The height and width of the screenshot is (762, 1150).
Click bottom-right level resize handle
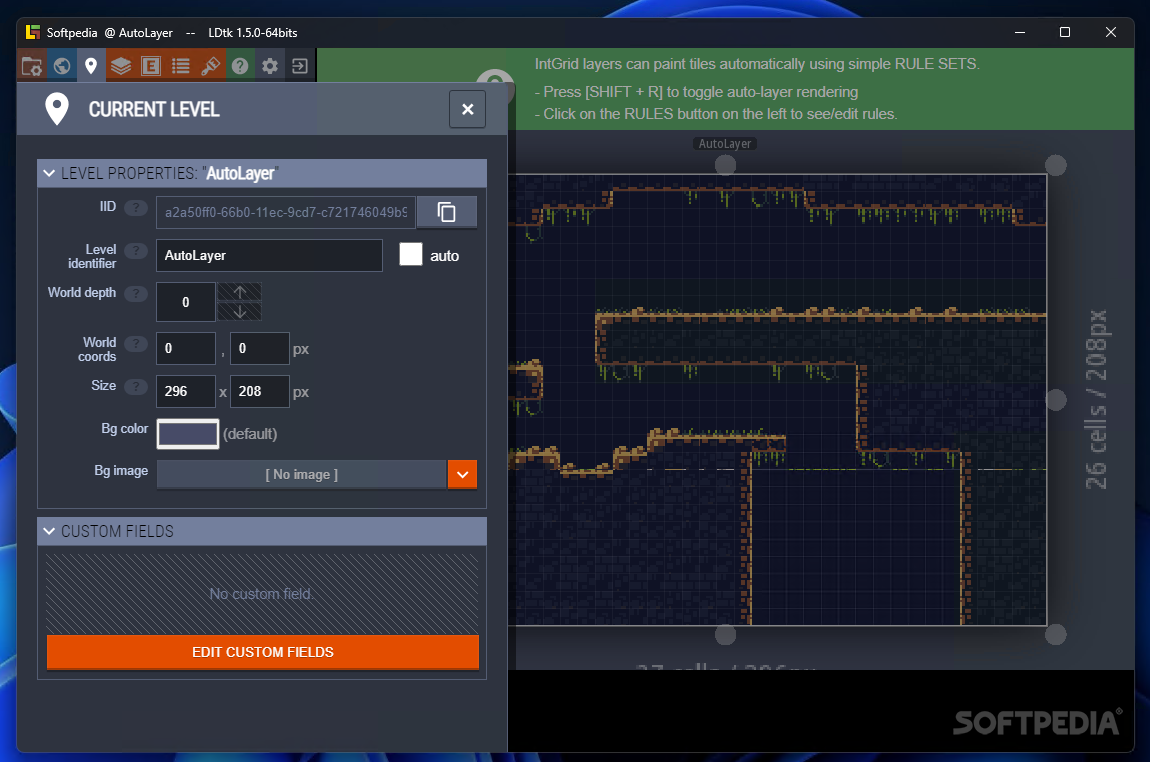tap(1055, 634)
